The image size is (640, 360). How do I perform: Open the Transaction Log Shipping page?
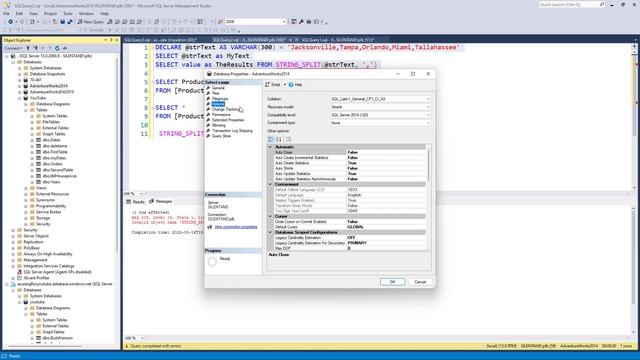point(232,131)
